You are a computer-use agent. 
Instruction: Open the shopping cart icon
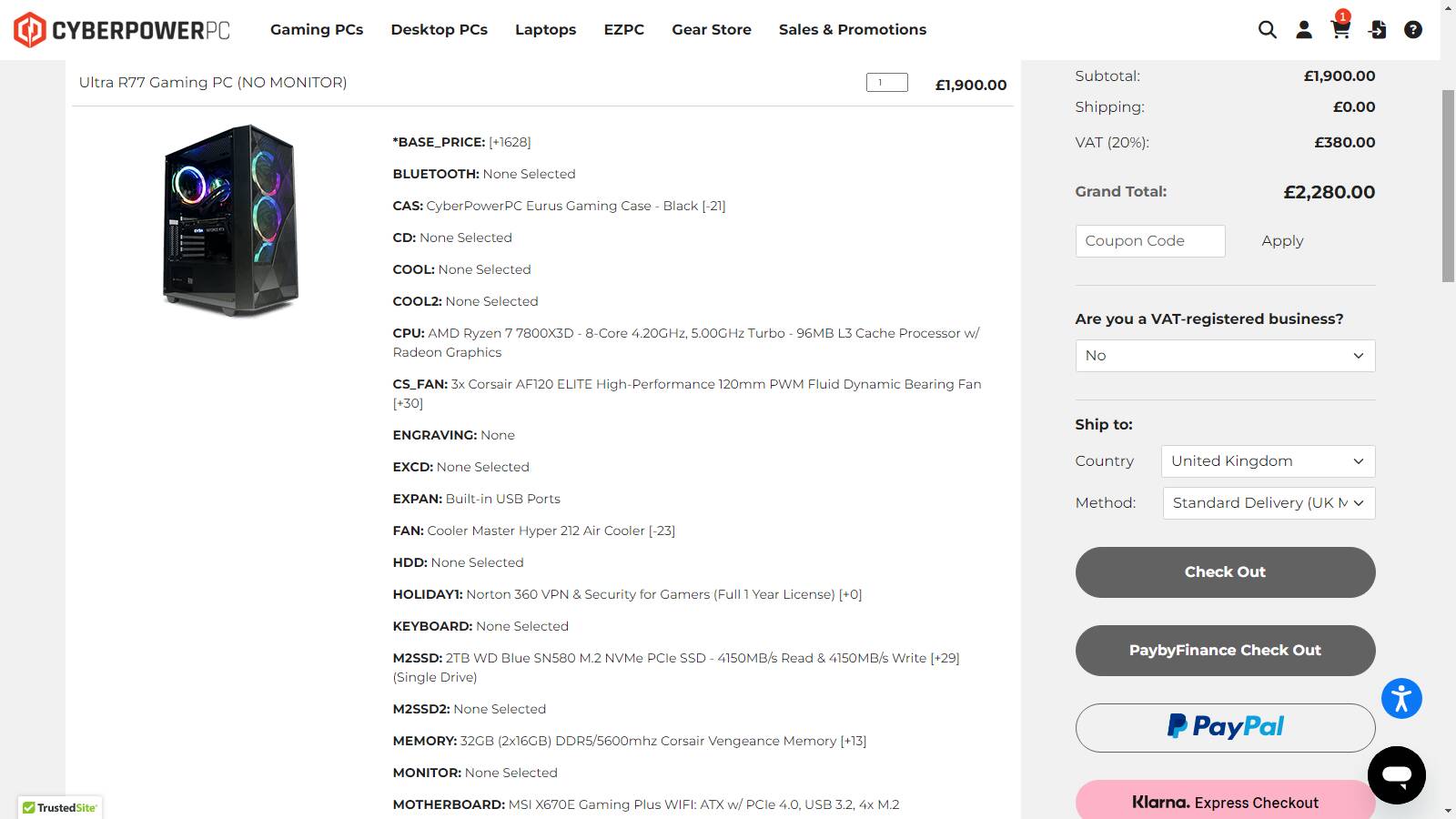pyautogui.click(x=1340, y=30)
